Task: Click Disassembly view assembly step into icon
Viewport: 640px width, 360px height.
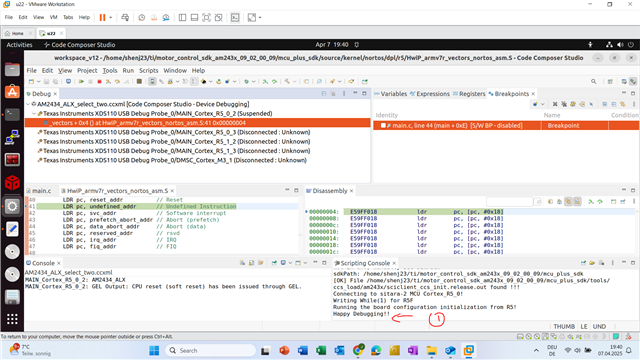Action: [591, 201]
